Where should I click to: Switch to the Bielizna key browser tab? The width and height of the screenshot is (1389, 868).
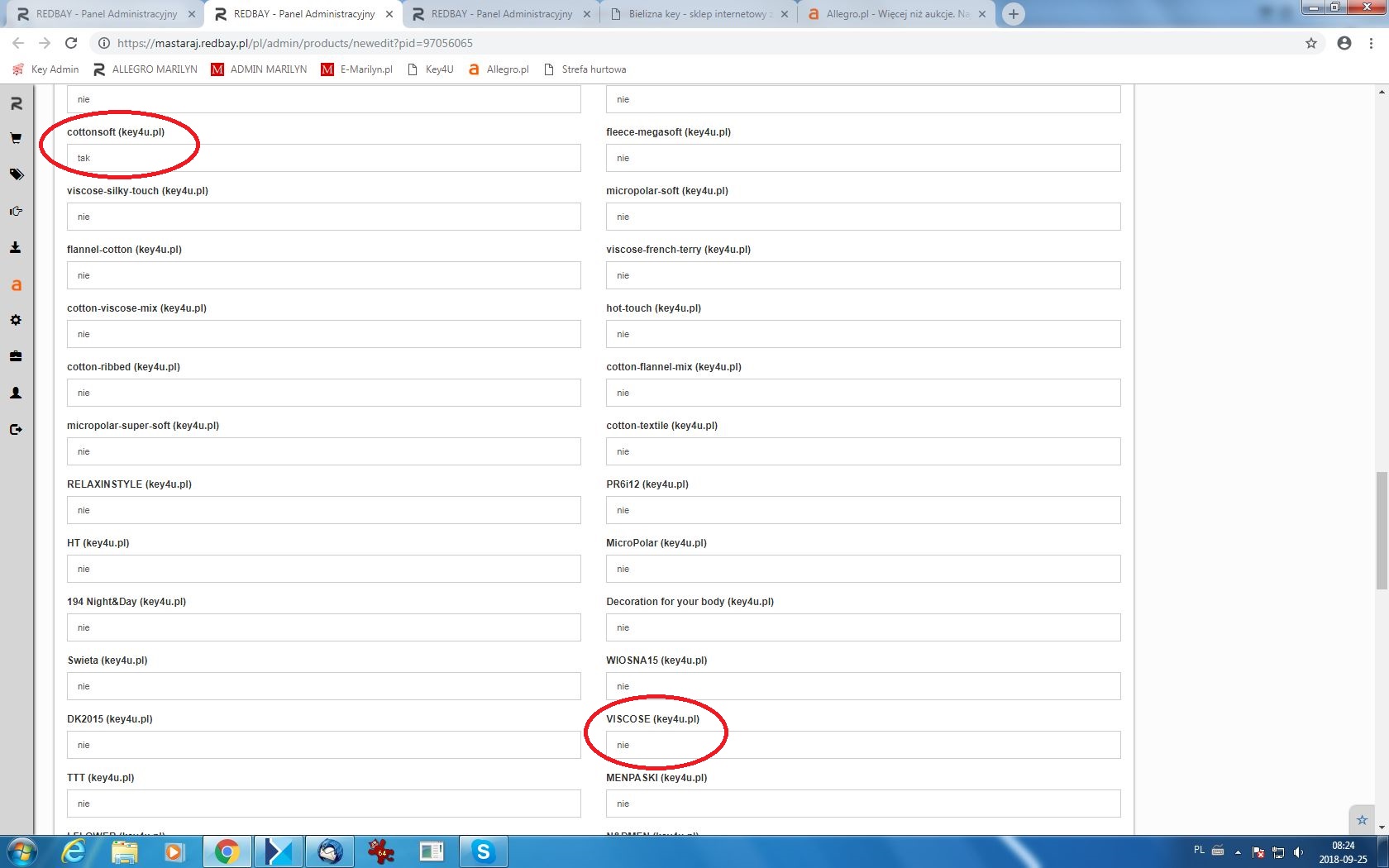699,14
